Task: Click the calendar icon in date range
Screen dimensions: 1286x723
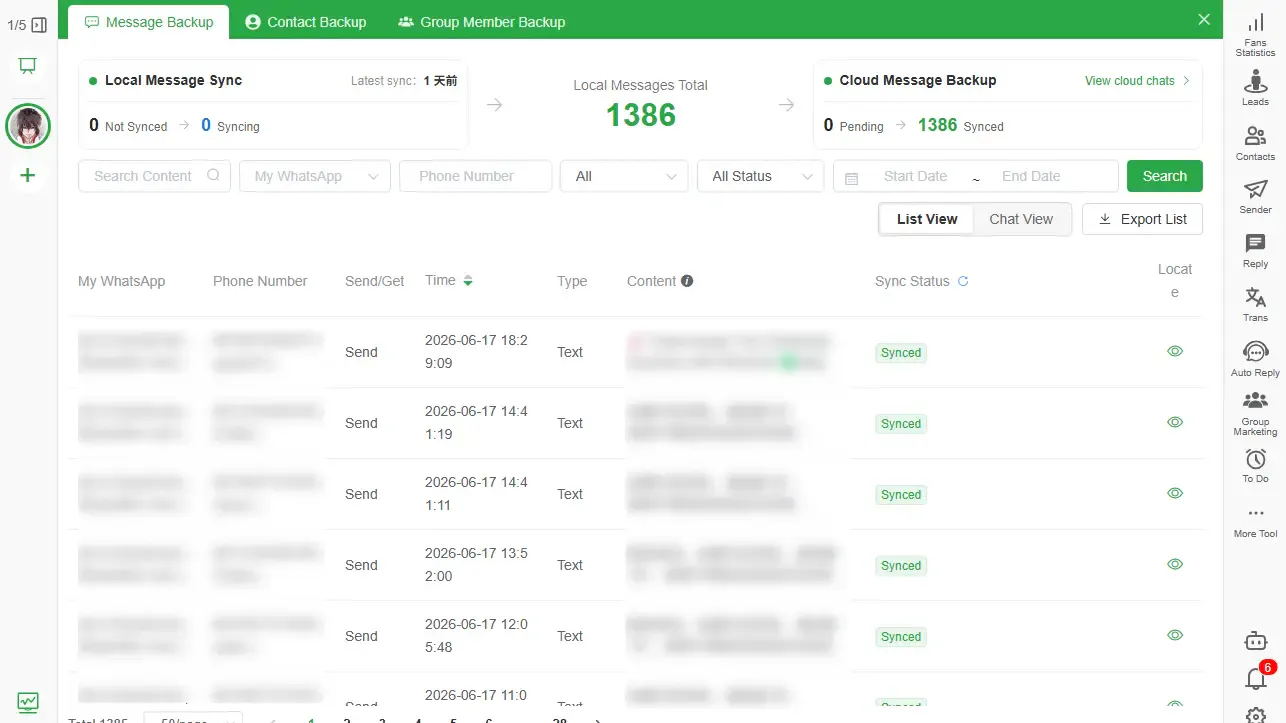Action: click(852, 178)
